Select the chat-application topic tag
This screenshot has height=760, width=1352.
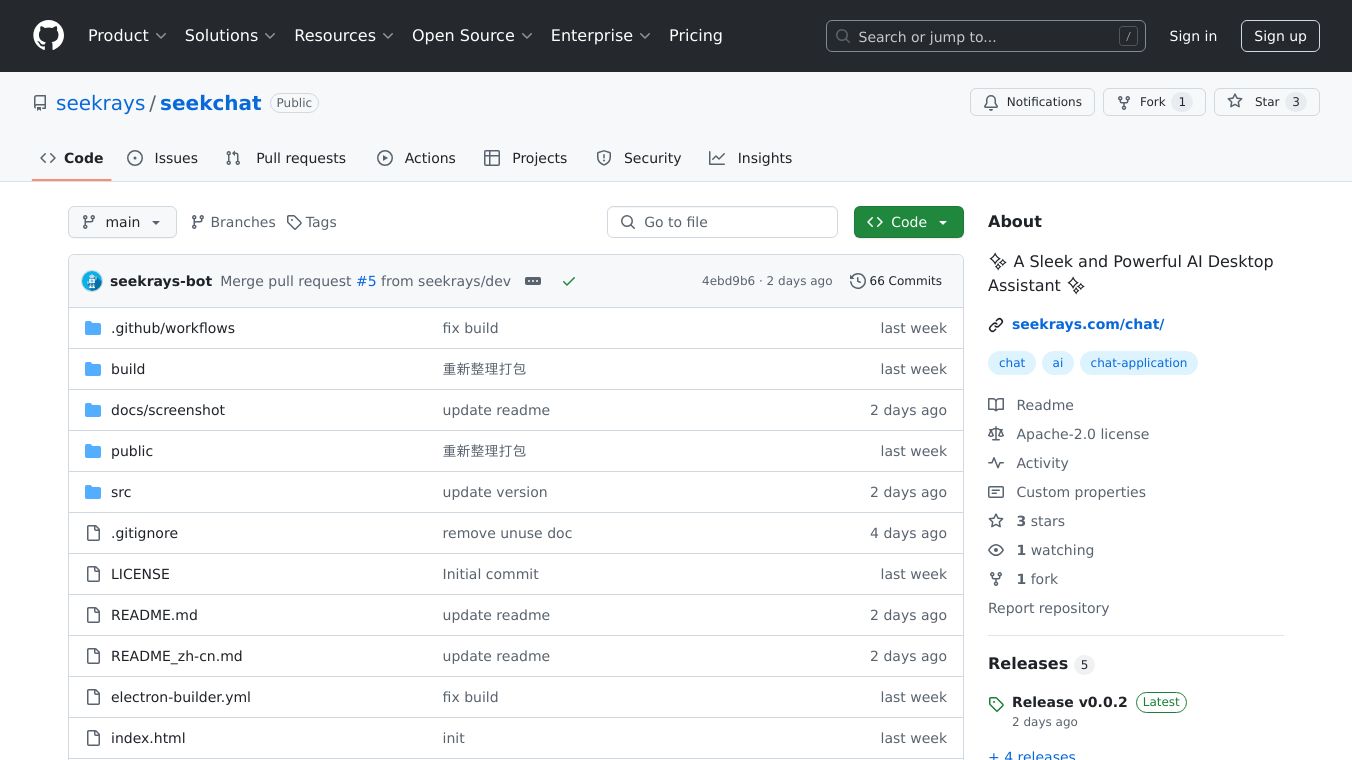click(x=1138, y=363)
